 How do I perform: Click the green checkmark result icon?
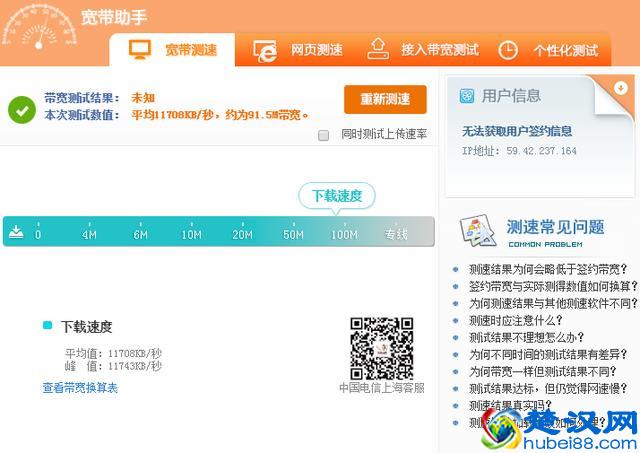pos(22,110)
